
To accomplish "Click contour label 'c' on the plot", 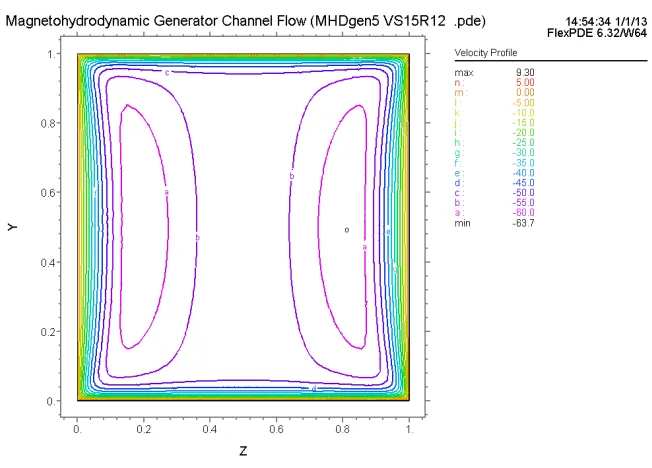I will tap(167, 73).
